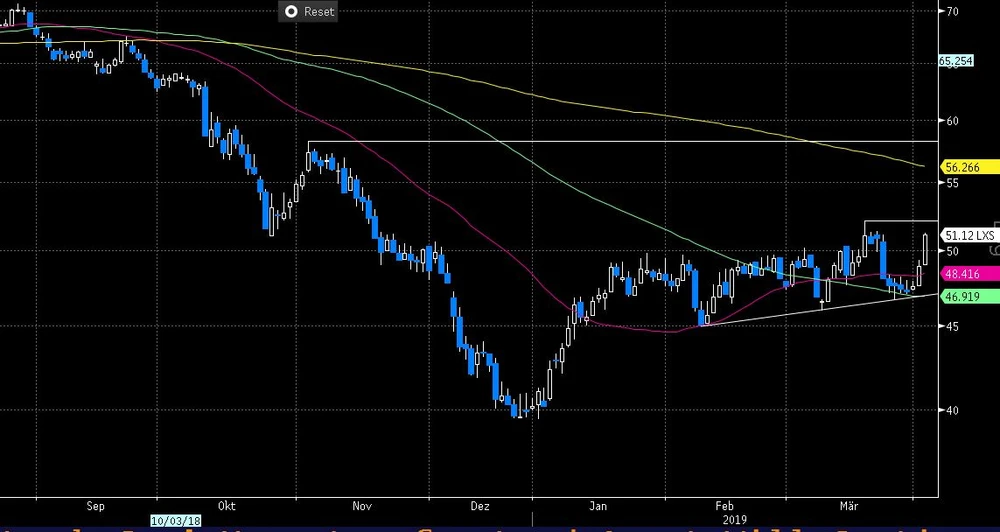
Task: Click the 45 tick on the price axis
Action: (953, 326)
